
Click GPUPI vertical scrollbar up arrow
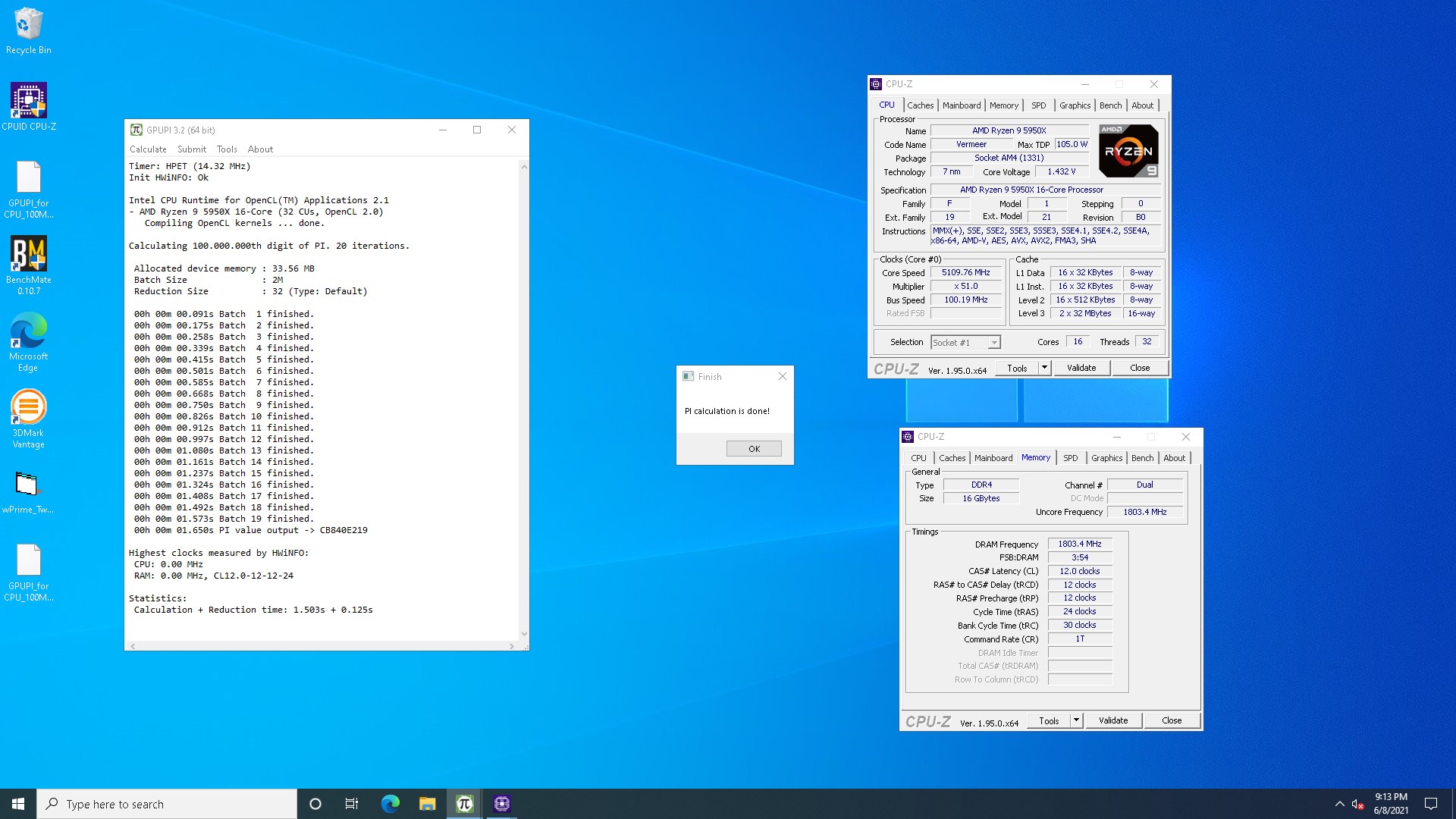pos(523,166)
